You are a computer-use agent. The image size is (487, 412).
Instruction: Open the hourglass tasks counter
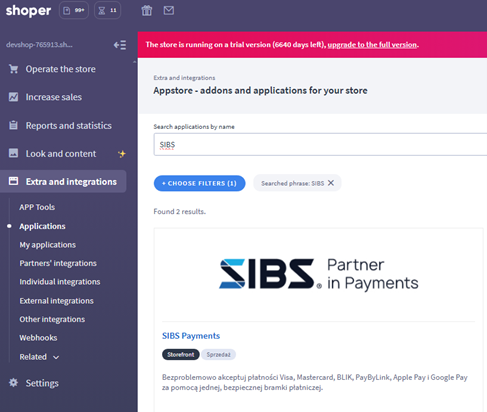(107, 11)
